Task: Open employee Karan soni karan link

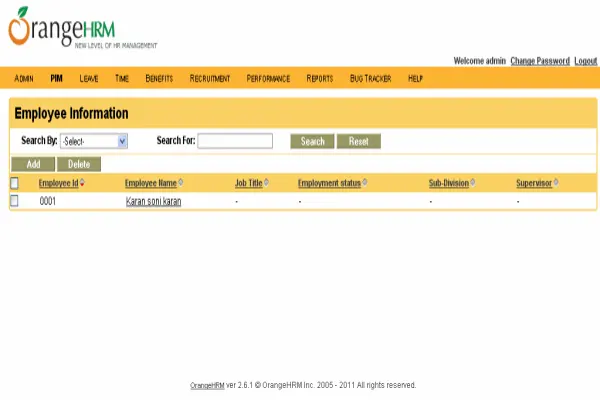Action: [153, 202]
